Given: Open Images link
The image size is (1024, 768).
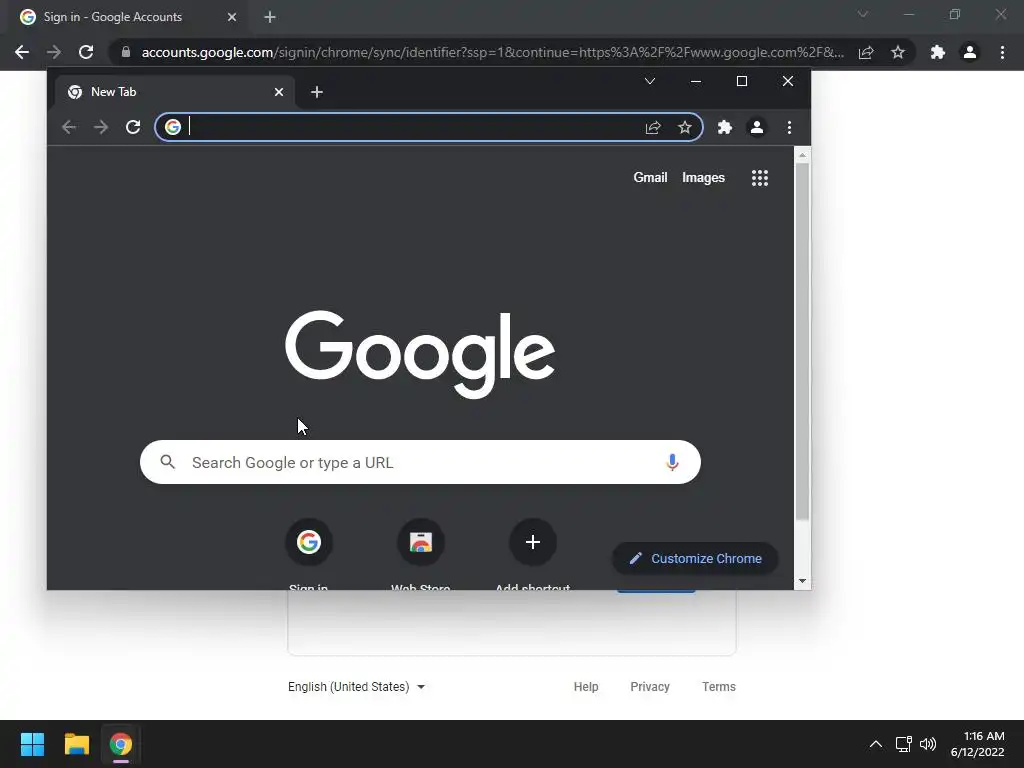Looking at the screenshot, I should point(703,178).
